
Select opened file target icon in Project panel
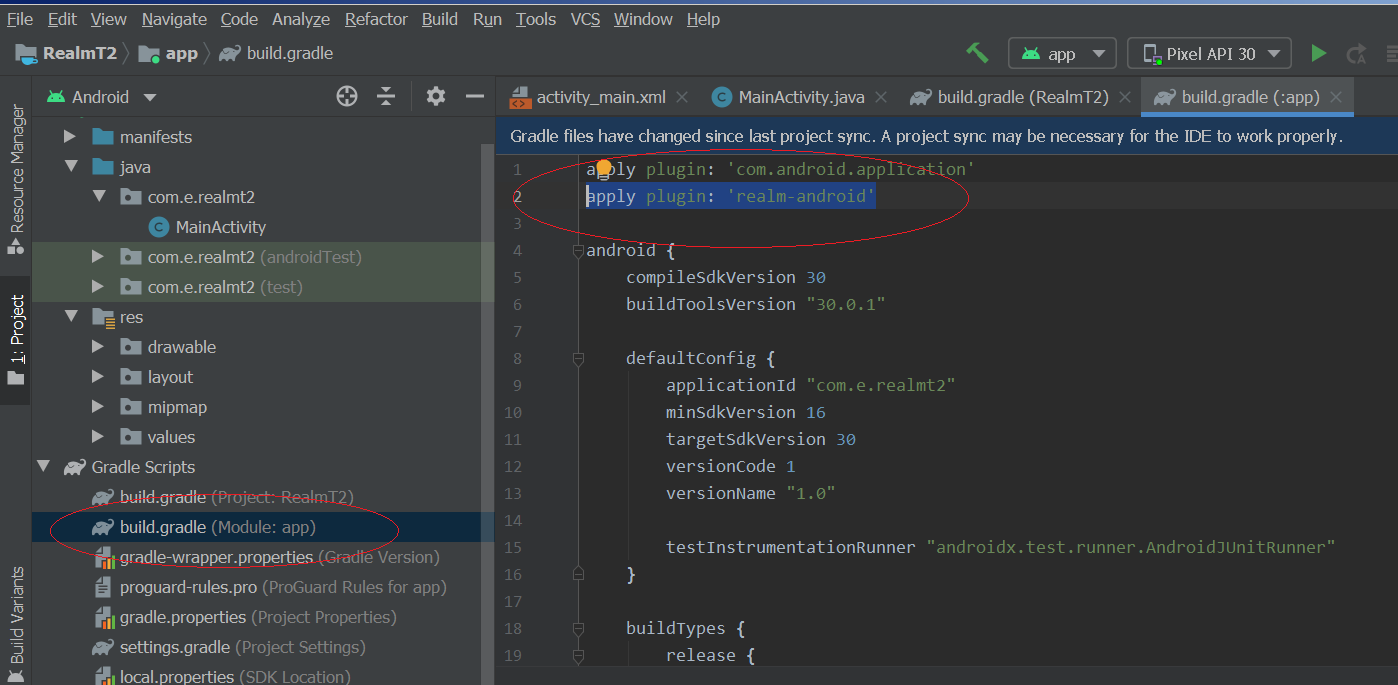[347, 96]
